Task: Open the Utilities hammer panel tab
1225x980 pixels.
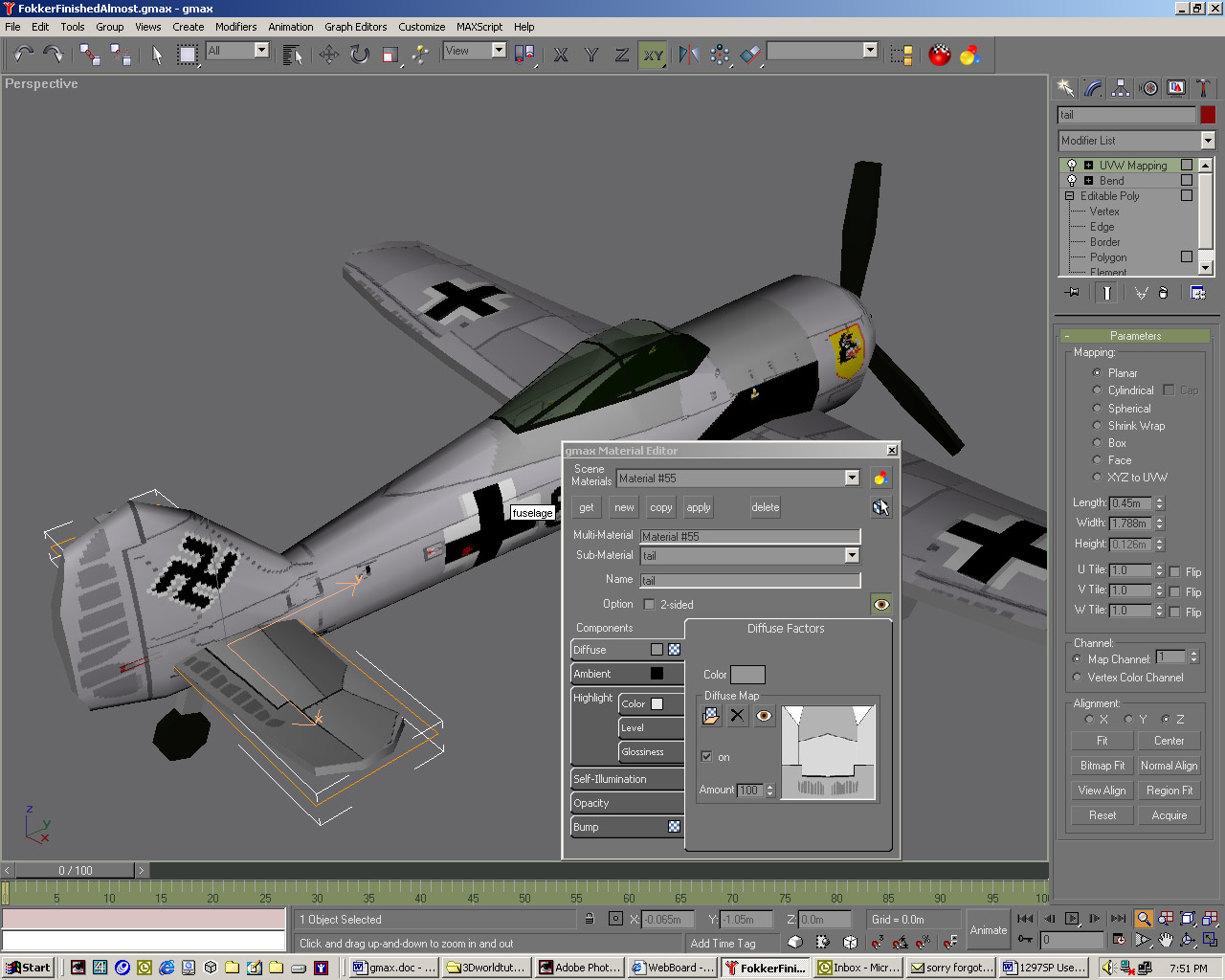Action: click(x=1203, y=88)
